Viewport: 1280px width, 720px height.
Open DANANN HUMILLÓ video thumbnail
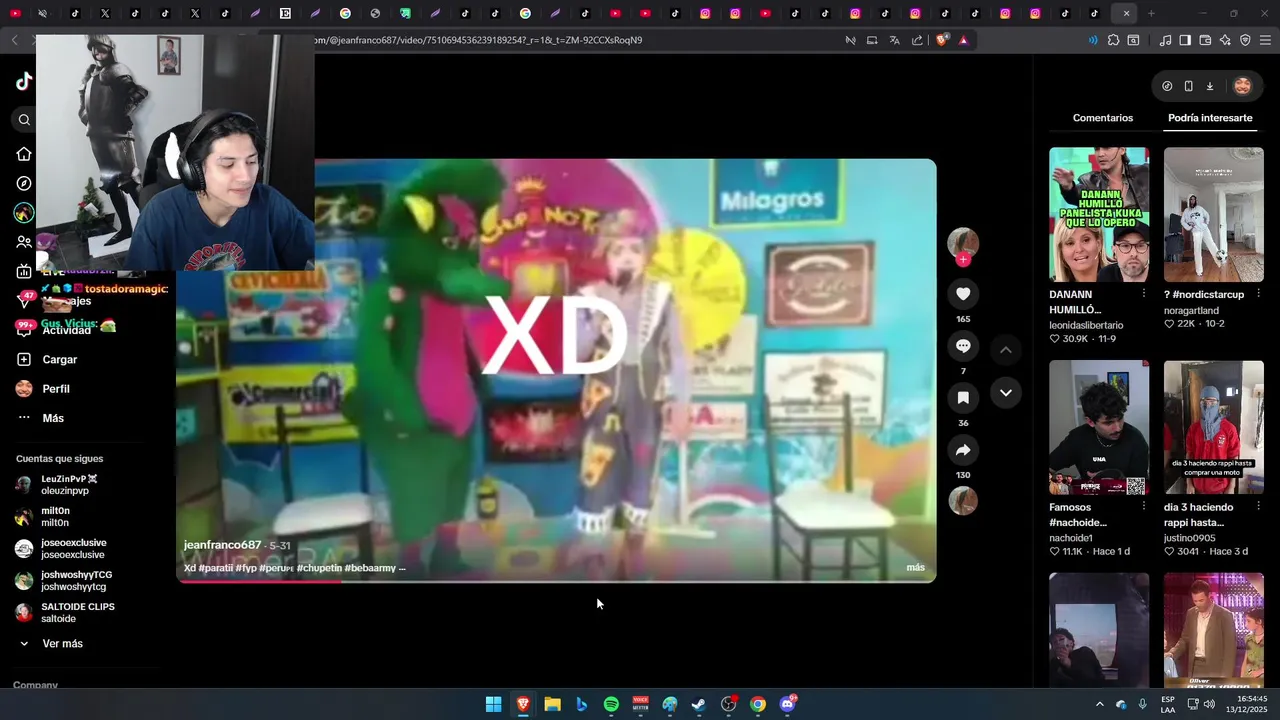click(1099, 215)
